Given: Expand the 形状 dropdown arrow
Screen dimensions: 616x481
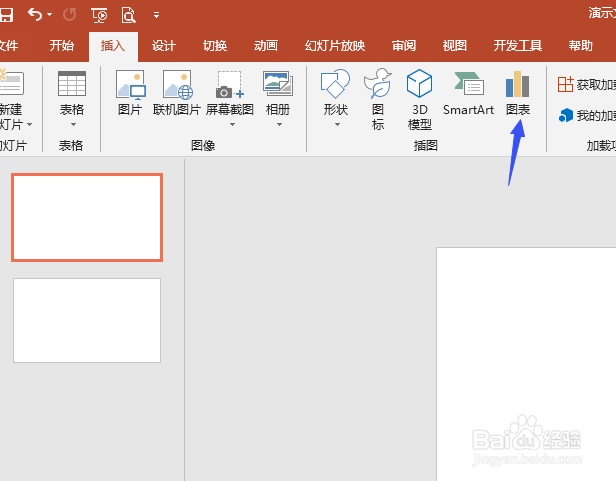Looking at the screenshot, I should click(x=337, y=125).
